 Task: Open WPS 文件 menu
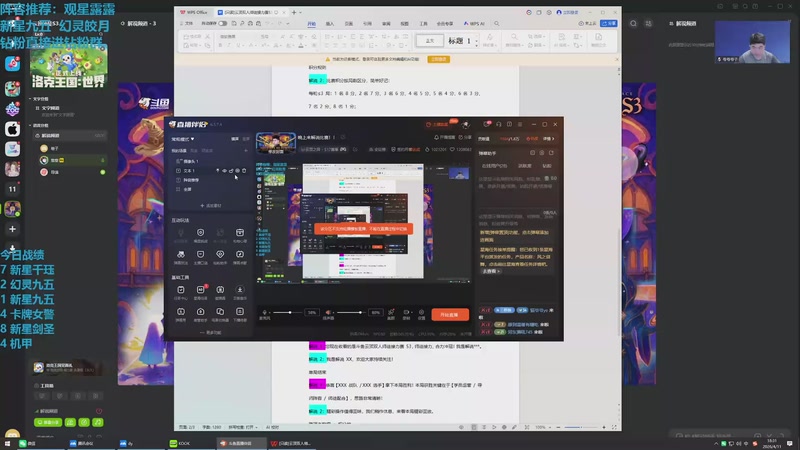click(x=187, y=23)
